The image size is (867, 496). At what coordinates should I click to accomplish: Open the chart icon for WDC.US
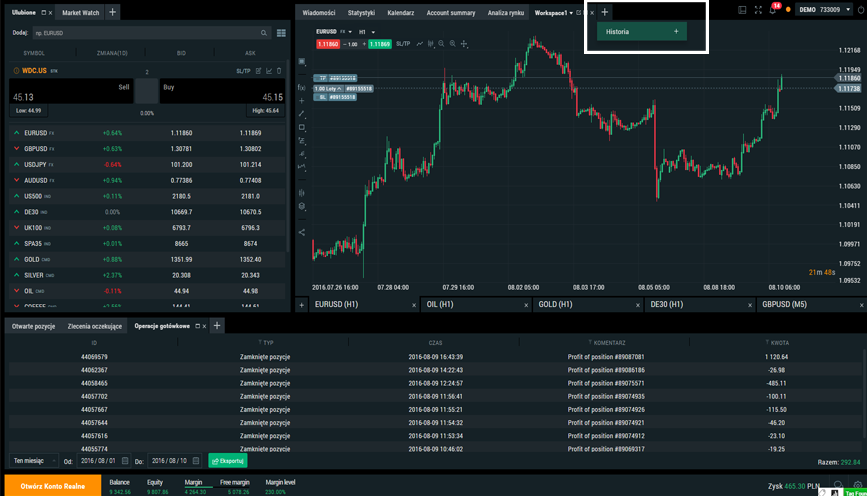[268, 71]
